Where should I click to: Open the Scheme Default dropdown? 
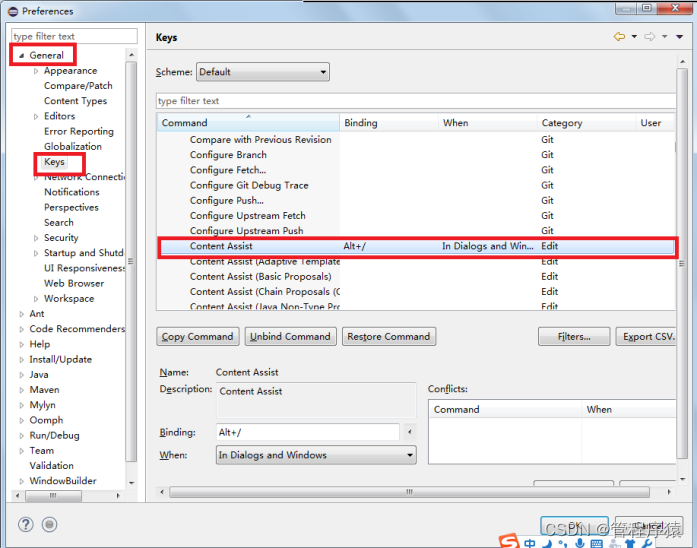(263, 72)
